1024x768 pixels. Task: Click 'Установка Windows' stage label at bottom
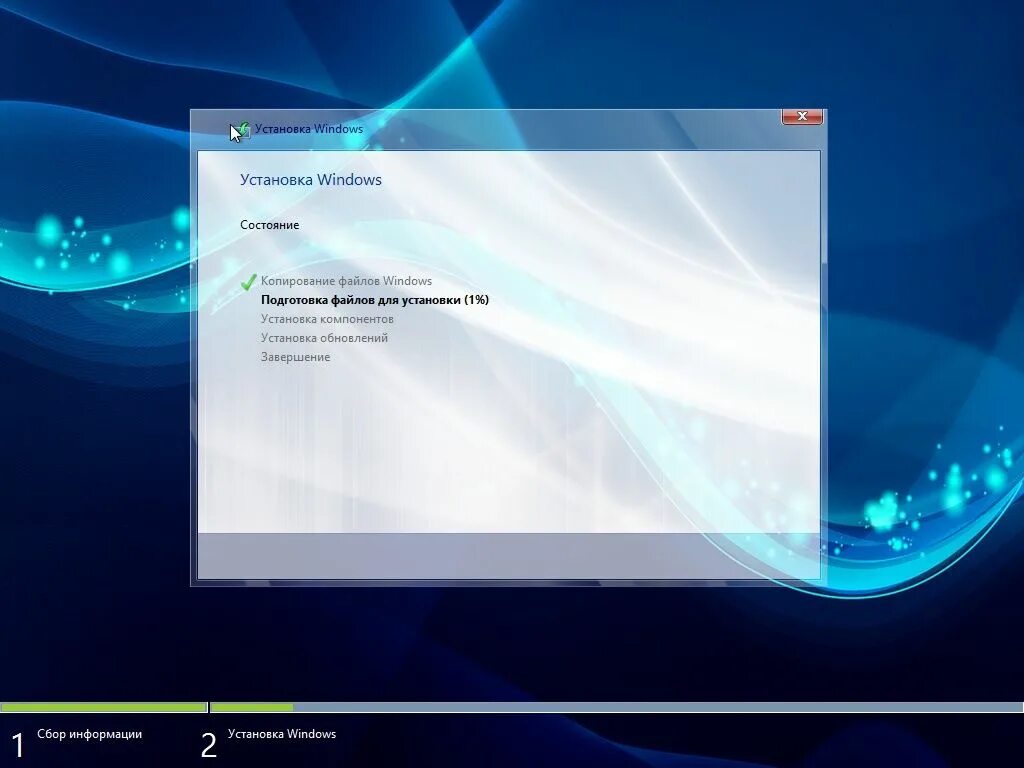282,734
